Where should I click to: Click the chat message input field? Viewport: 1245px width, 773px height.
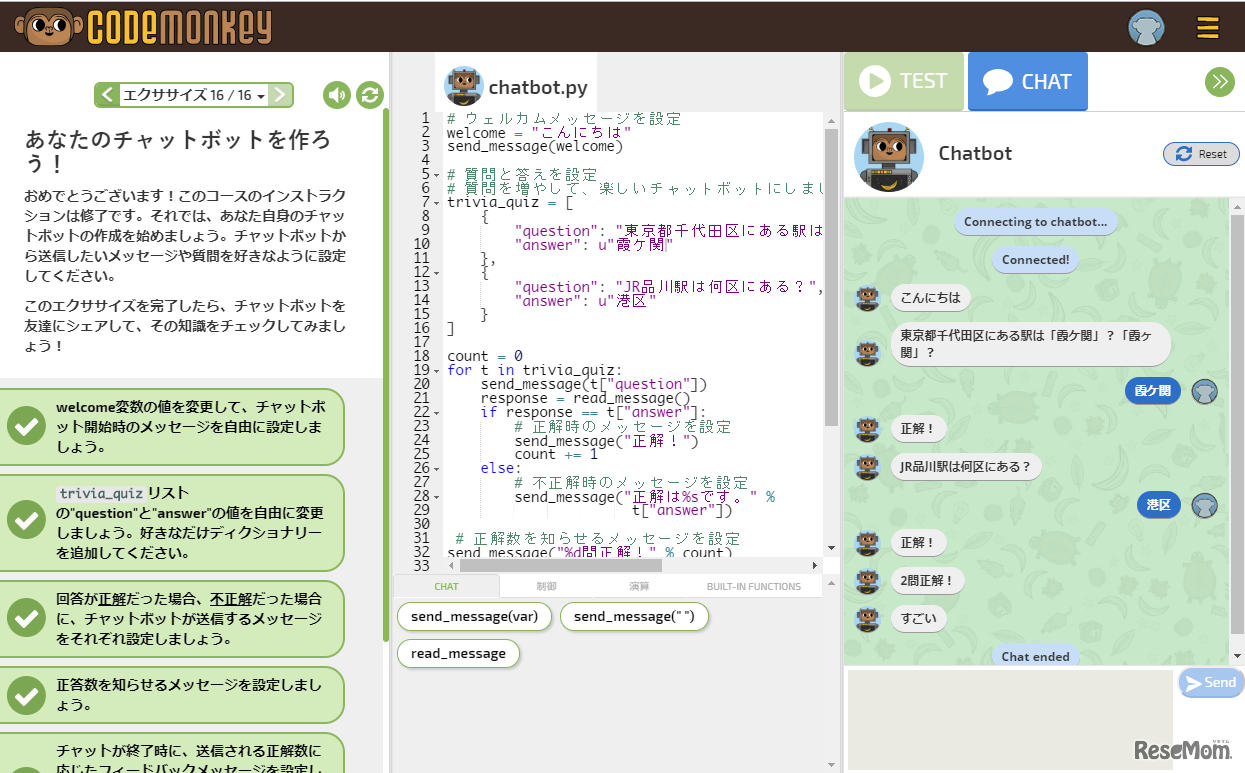click(x=1008, y=718)
